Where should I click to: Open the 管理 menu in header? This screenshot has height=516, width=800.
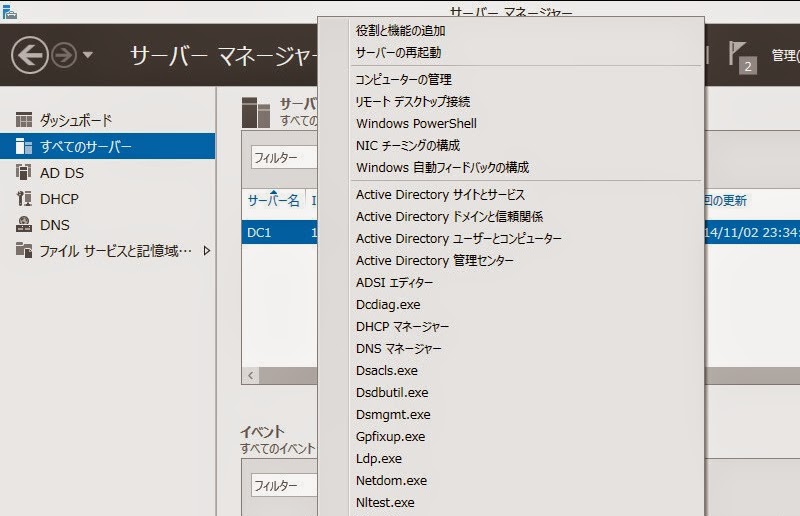pyautogui.click(x=785, y=55)
